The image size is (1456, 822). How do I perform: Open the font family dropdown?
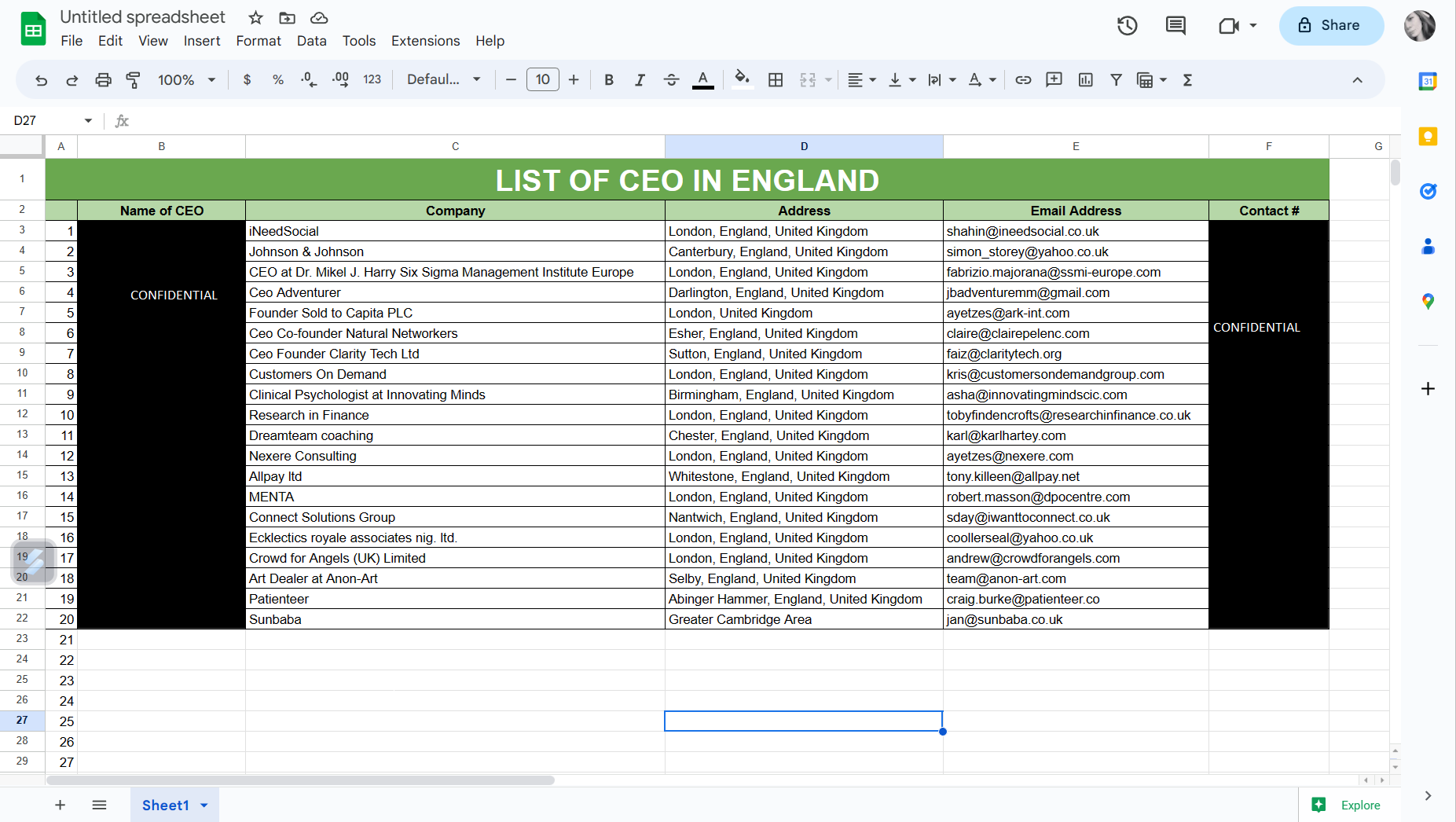(x=444, y=80)
